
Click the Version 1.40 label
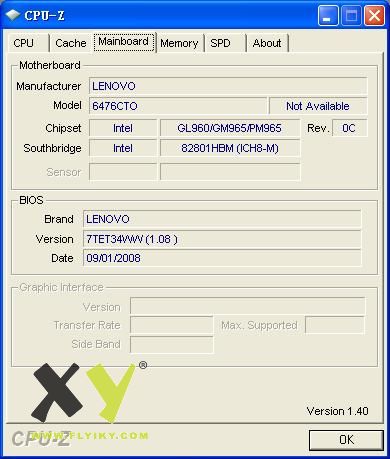coord(337,411)
